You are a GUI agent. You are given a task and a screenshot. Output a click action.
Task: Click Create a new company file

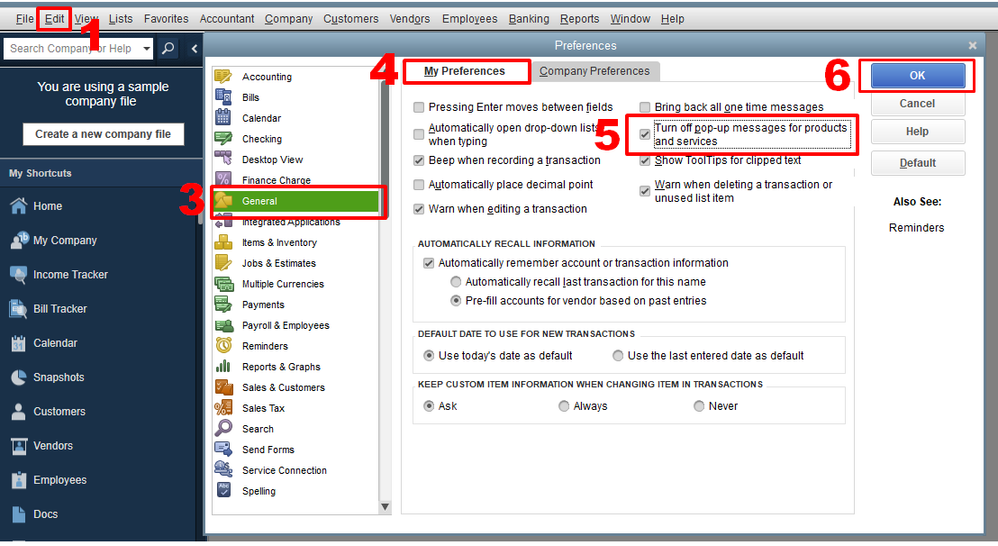103,134
